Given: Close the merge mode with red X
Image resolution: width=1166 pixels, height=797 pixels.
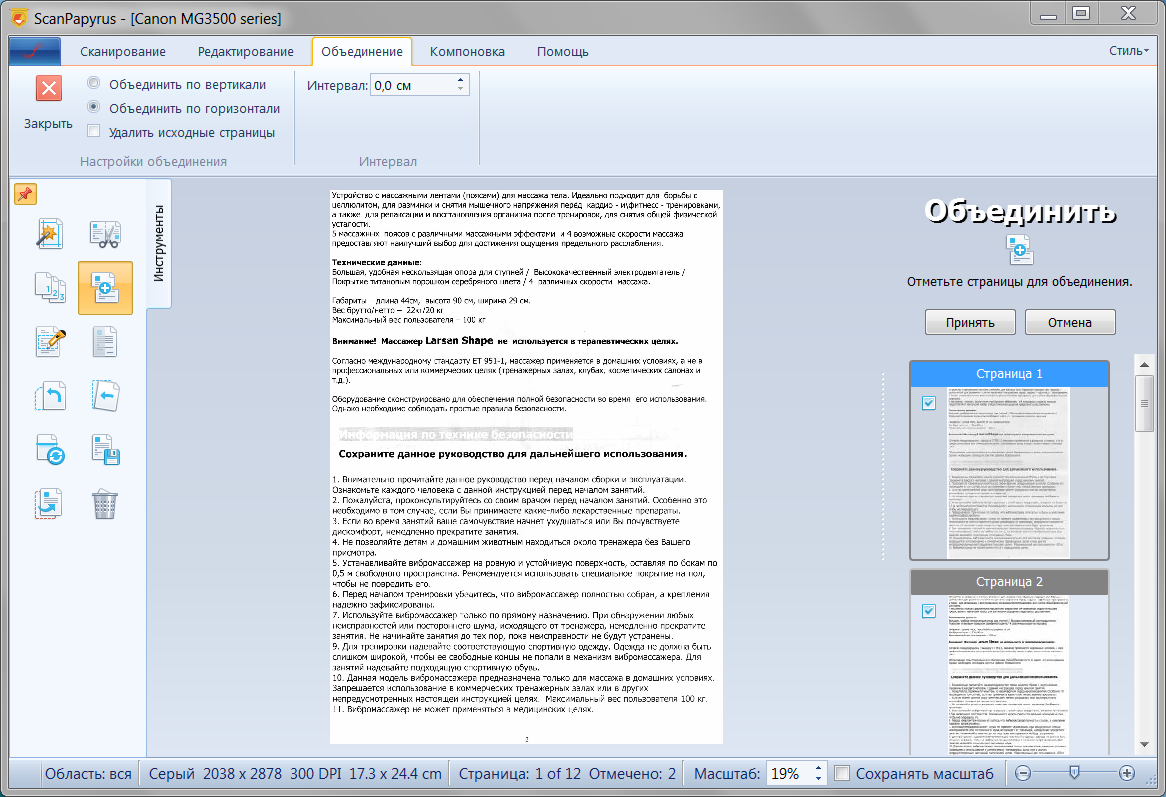Looking at the screenshot, I should click(48, 88).
